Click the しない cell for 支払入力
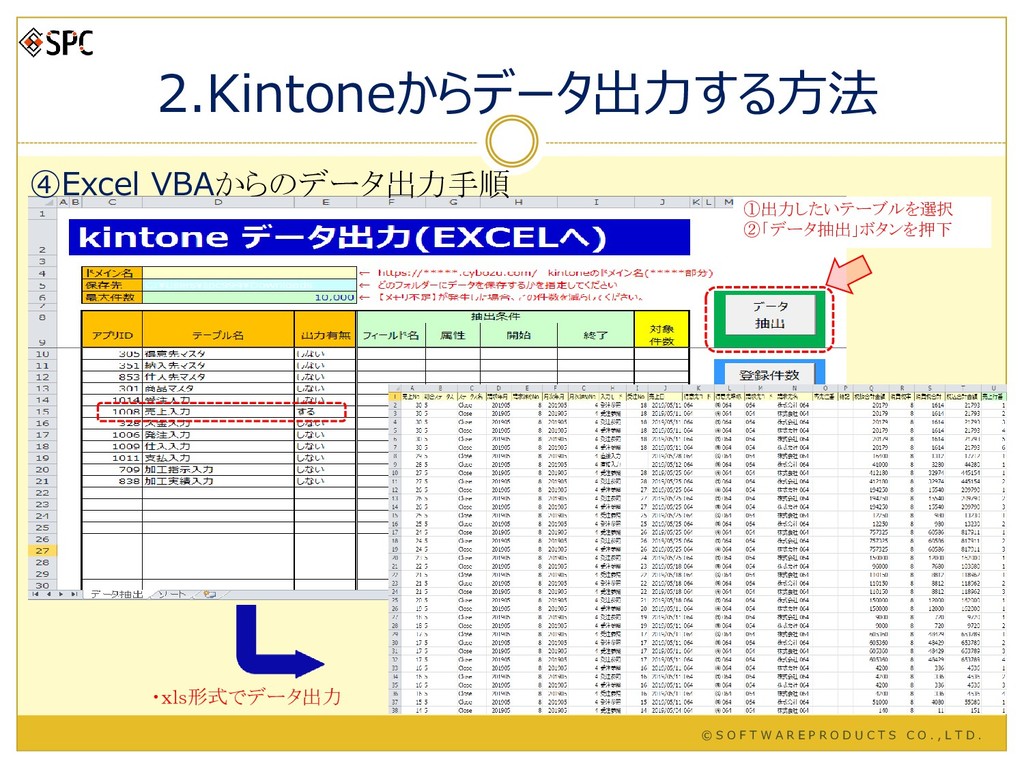Screen dimensions: 1024x768 (325, 458)
